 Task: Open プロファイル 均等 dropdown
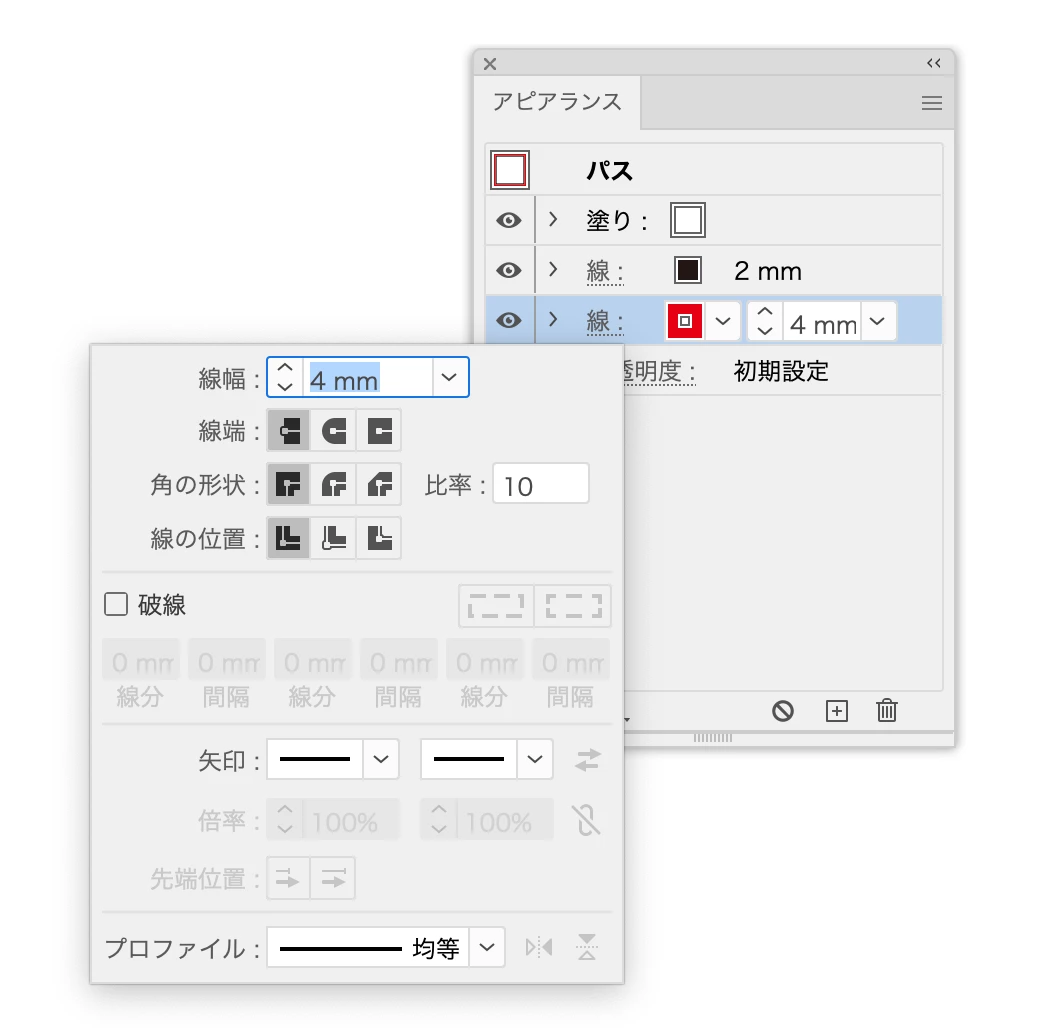click(487, 947)
